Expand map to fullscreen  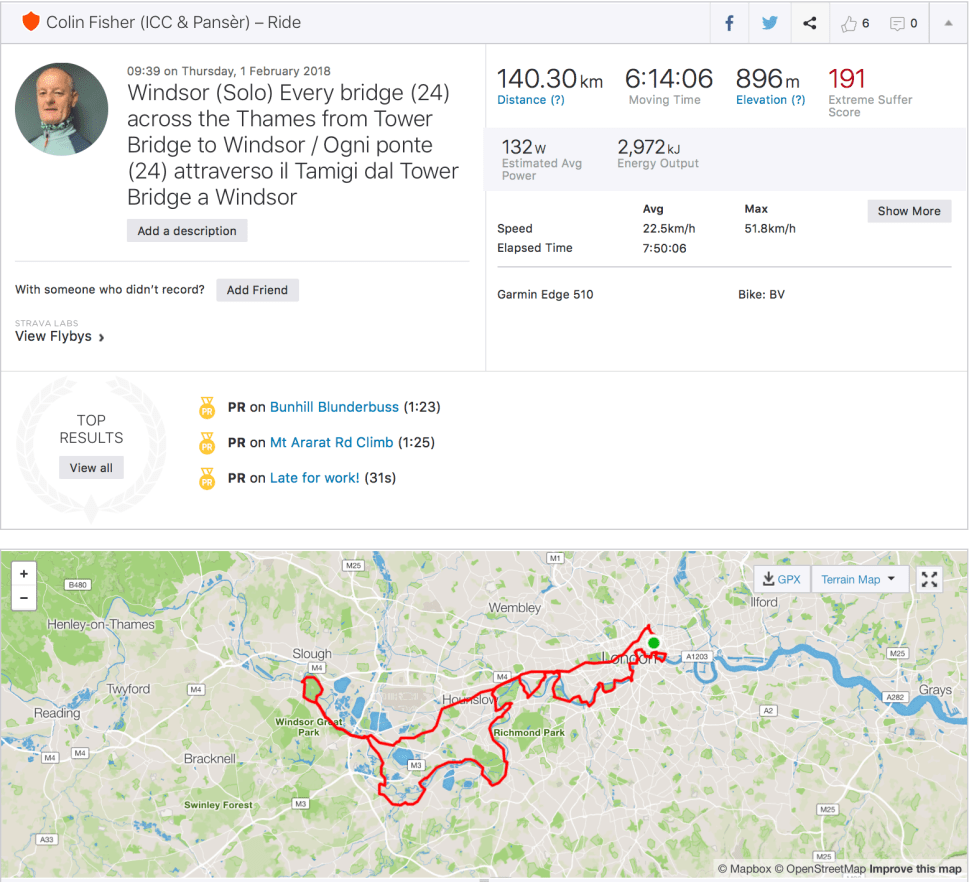(x=930, y=579)
